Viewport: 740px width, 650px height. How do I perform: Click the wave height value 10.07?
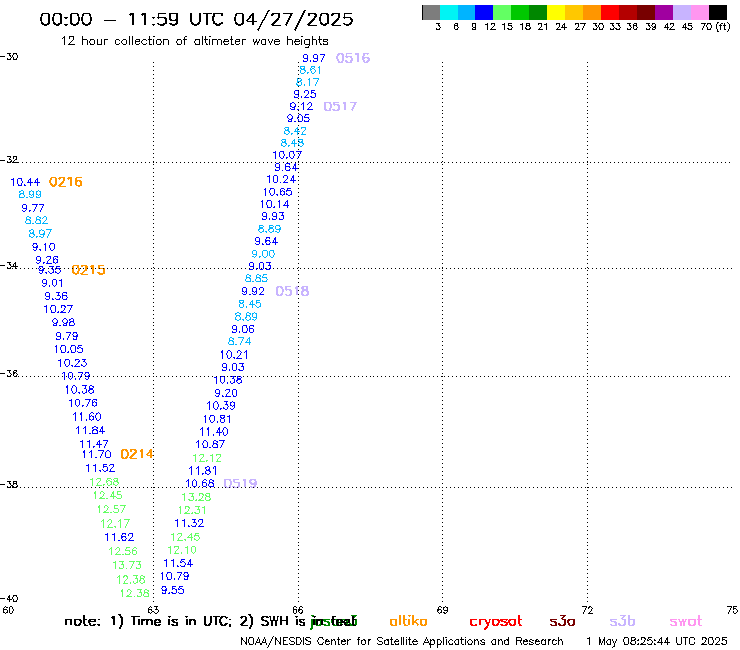point(287,155)
